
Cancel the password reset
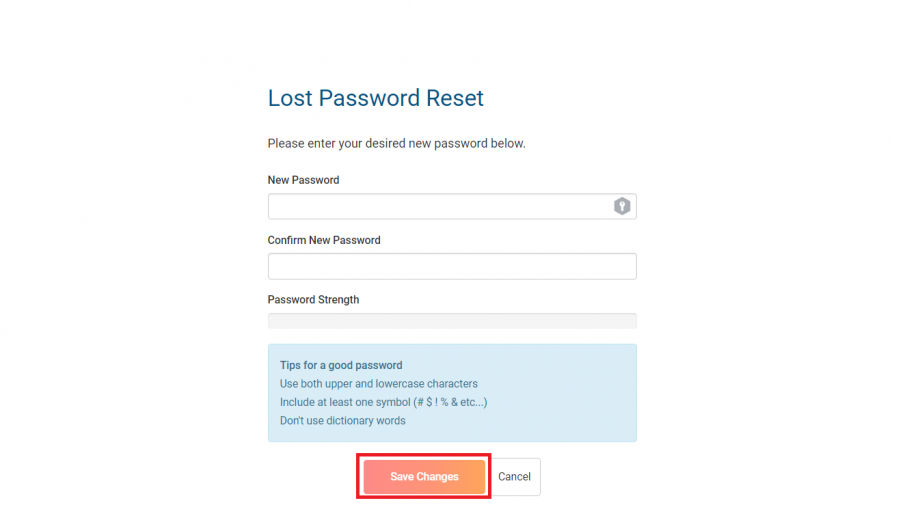pyautogui.click(x=515, y=476)
